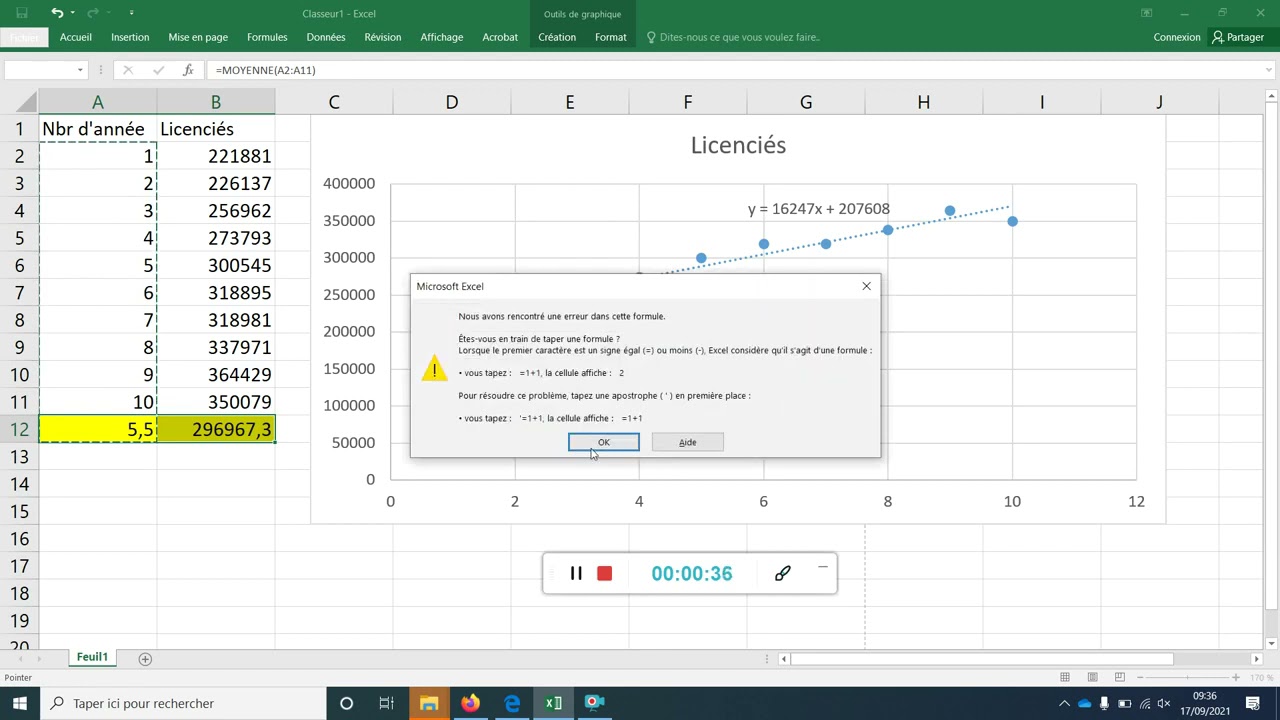Expand the formula bar chevron
Screen dimensions: 1280x720
(1270, 70)
